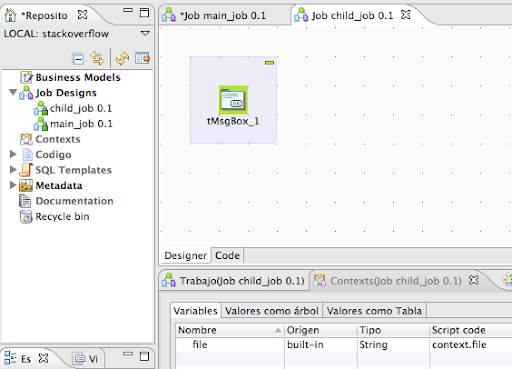Collapse the Job Designs node

(13, 92)
